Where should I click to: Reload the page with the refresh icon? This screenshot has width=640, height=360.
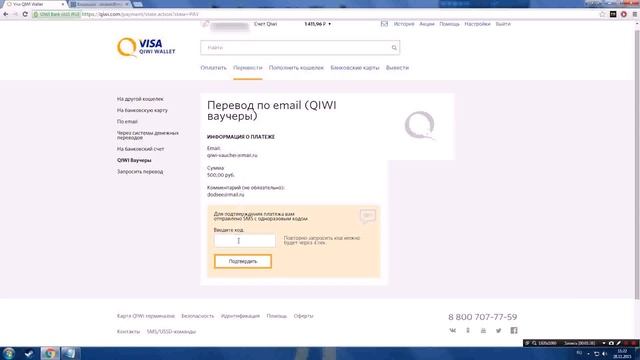(x=25, y=14)
